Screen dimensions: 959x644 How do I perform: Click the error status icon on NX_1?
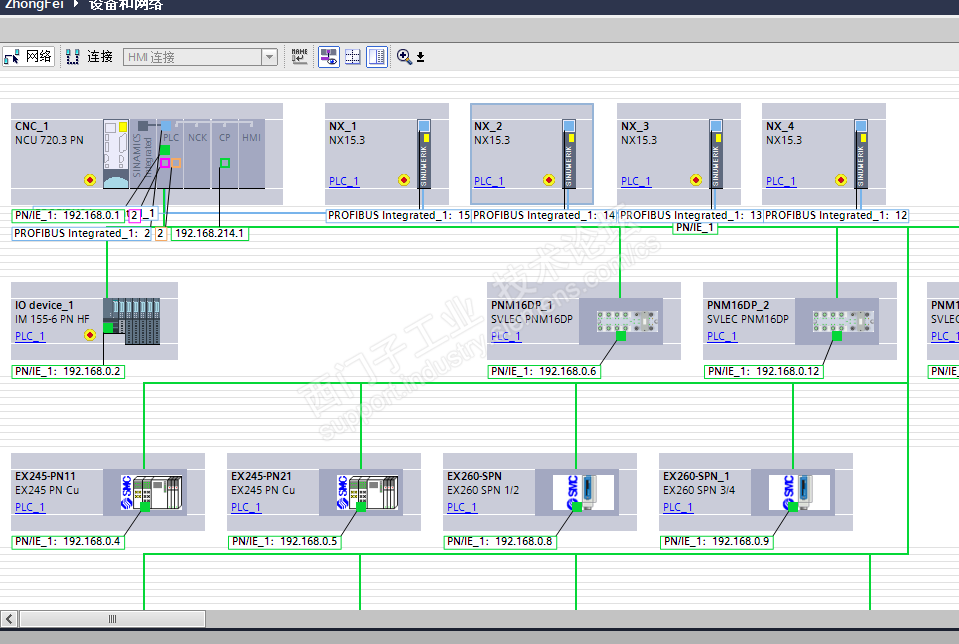point(404,180)
